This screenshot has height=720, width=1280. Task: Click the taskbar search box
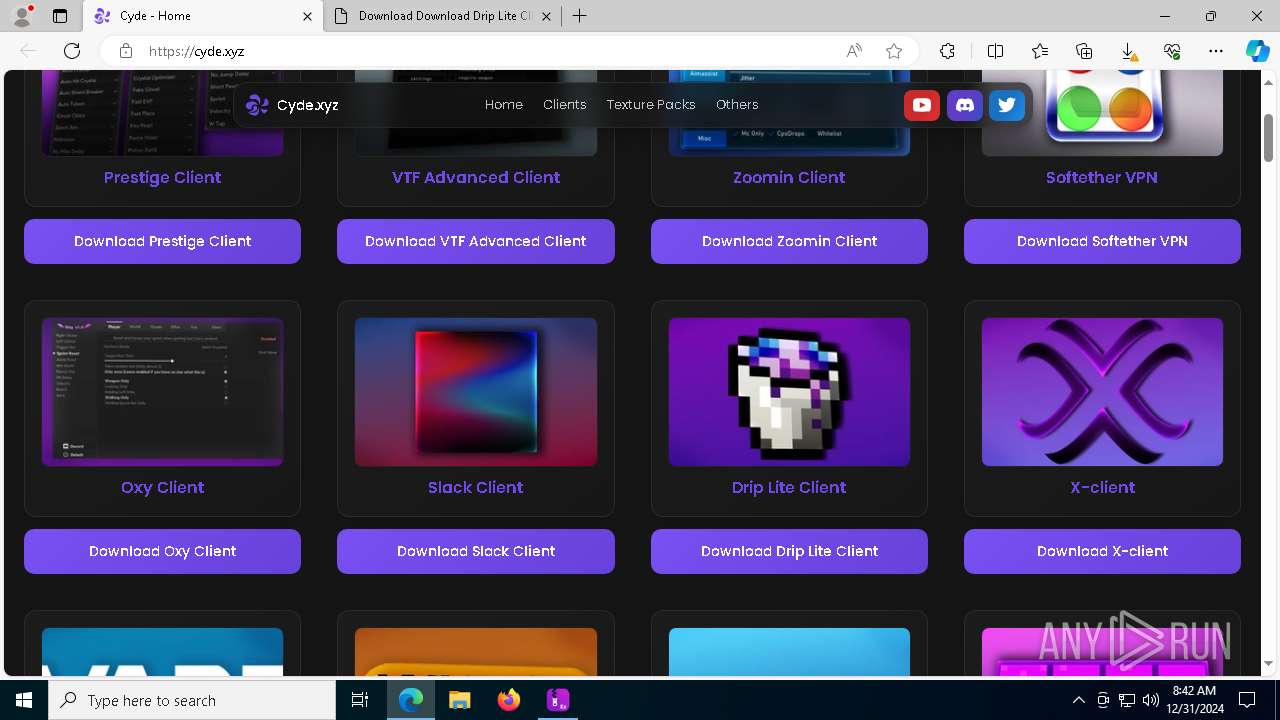(192, 700)
